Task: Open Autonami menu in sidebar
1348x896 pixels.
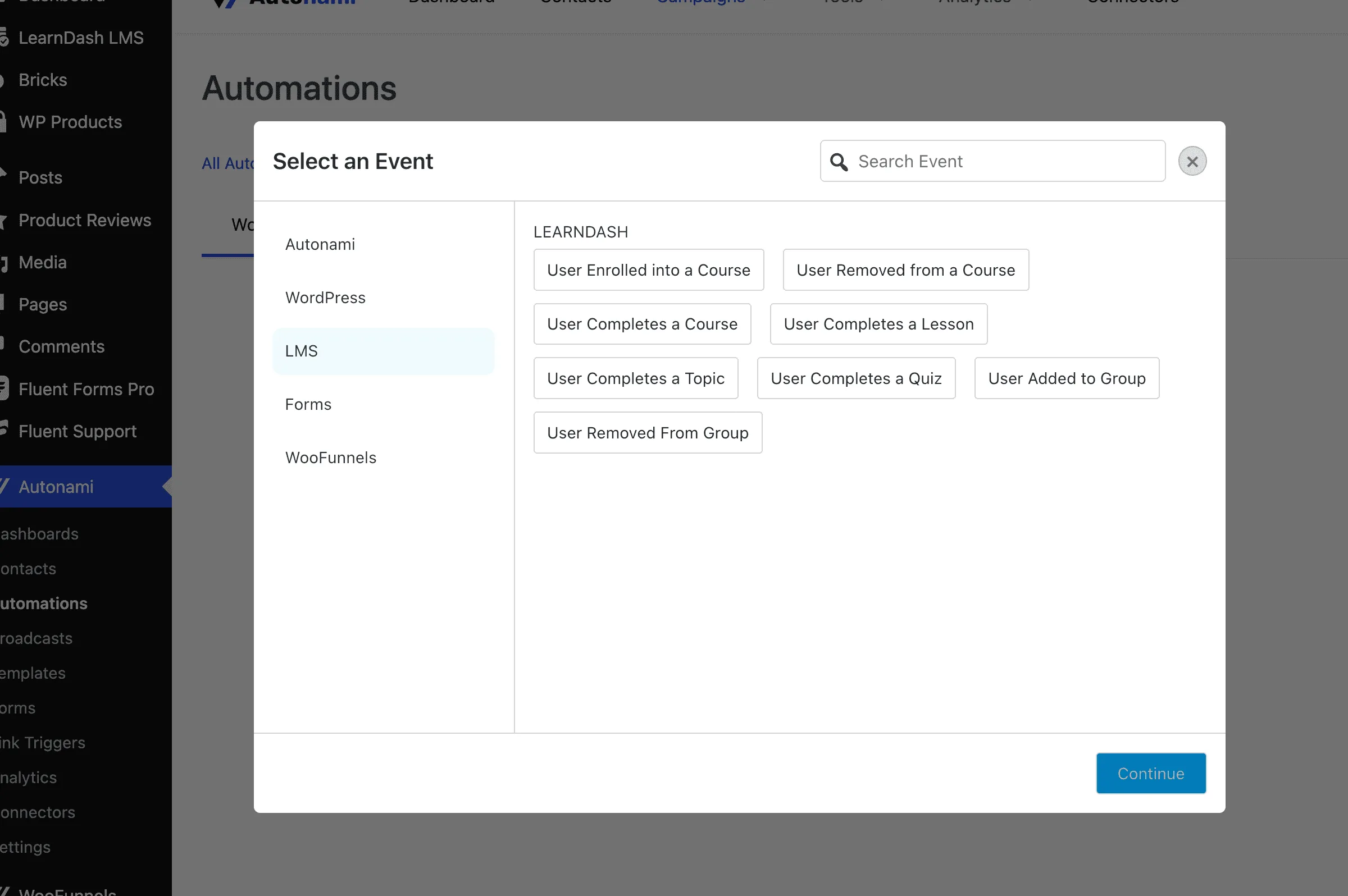Action: (x=86, y=487)
